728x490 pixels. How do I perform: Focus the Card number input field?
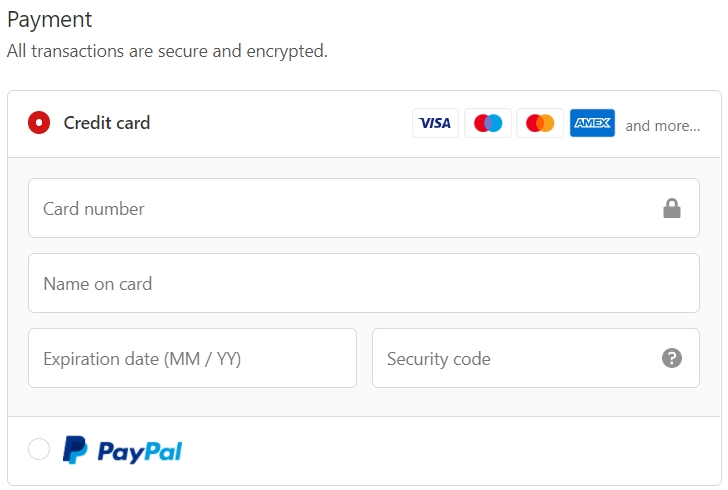click(x=364, y=208)
